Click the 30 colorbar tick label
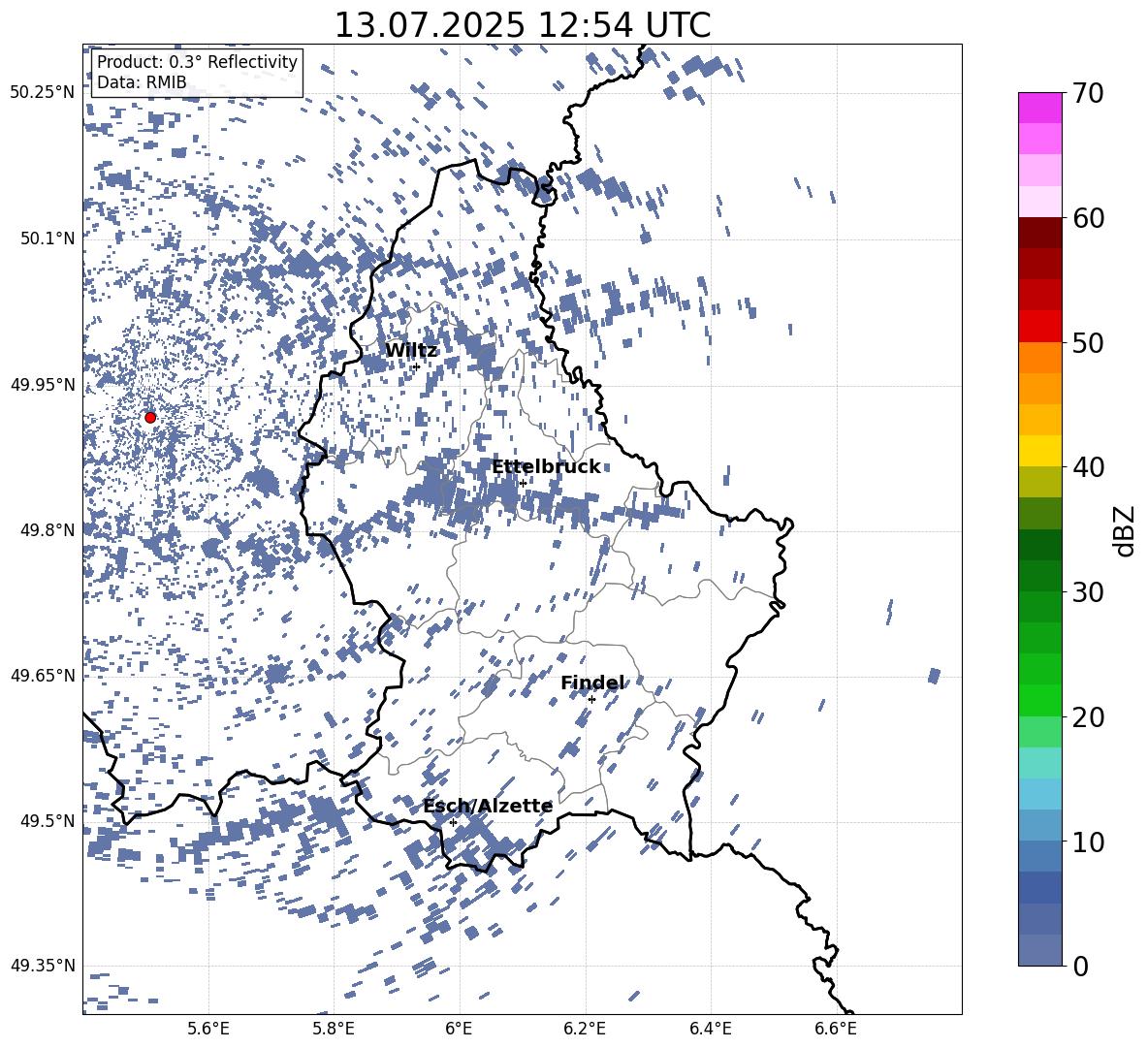The image size is (1148, 1048). coord(1088,592)
